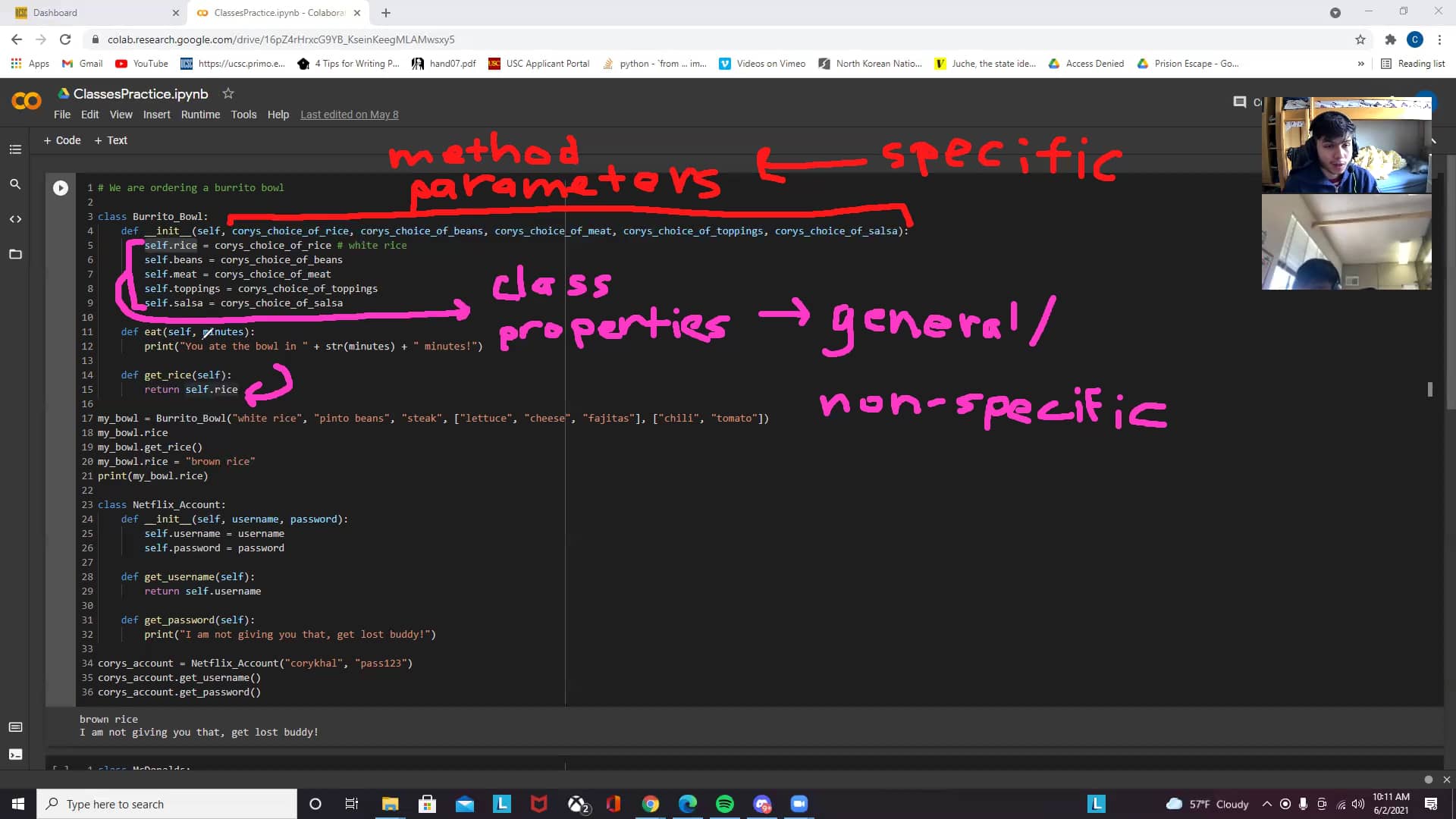
Task: Open the Runtime menu
Action: 200,115
